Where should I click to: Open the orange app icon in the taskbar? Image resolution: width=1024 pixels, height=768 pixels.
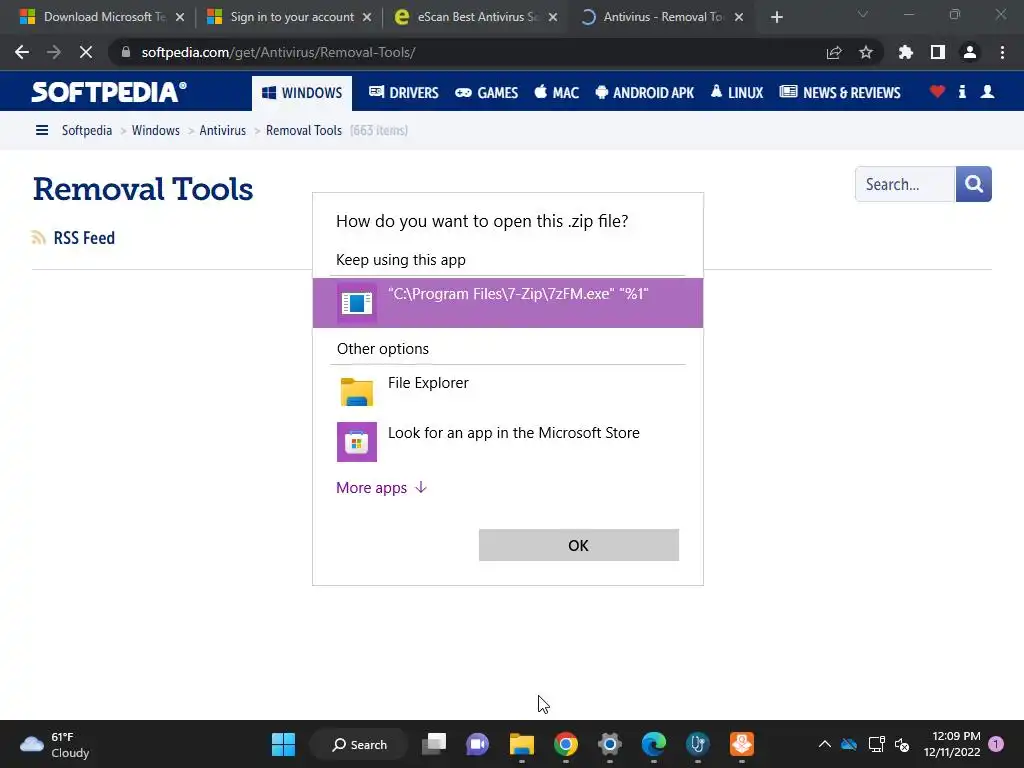pos(742,744)
